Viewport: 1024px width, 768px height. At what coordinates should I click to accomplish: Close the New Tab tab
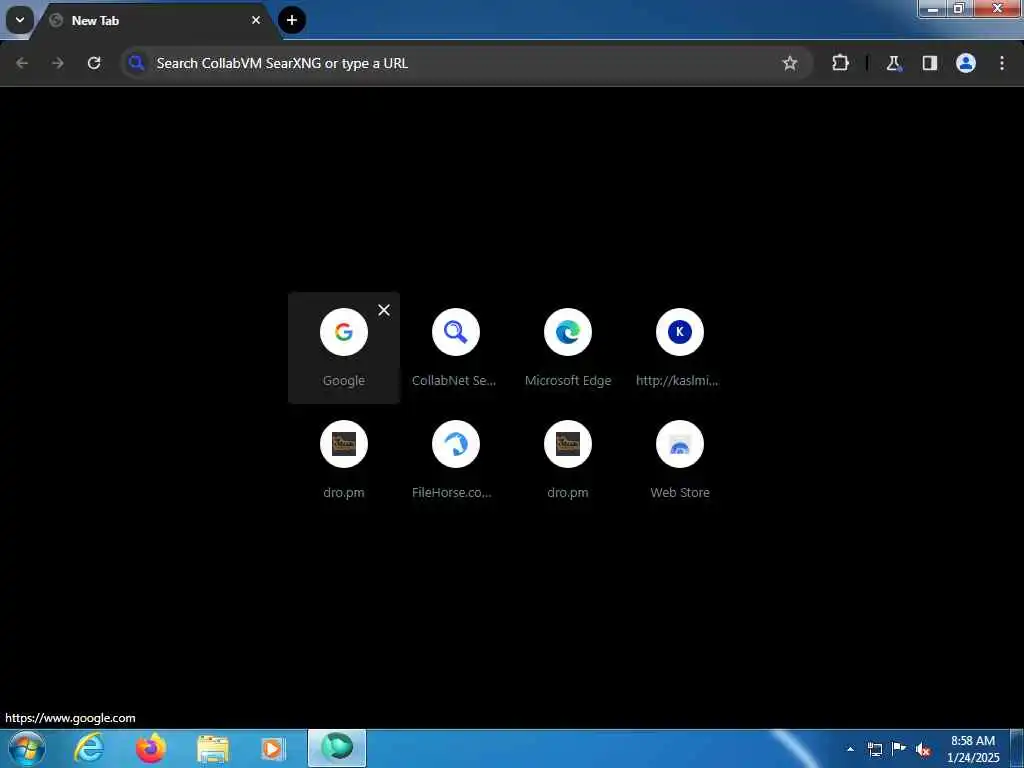coord(256,20)
